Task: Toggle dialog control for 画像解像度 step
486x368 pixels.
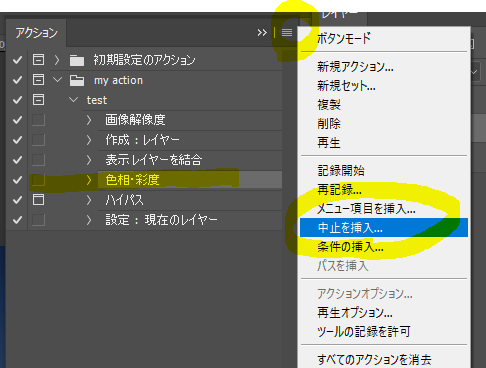Action: pyautogui.click(x=38, y=120)
